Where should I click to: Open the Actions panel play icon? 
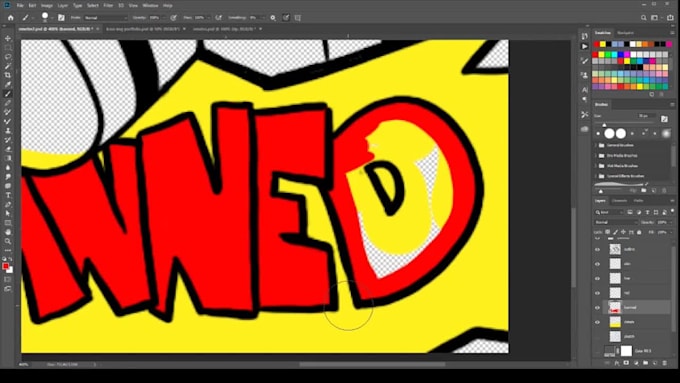(585, 46)
